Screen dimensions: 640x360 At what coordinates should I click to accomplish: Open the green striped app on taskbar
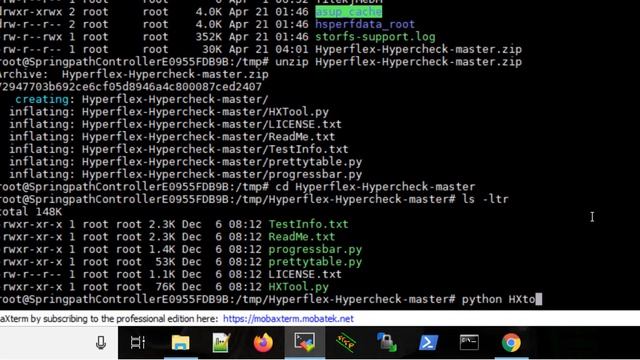pyautogui.click(x=345, y=342)
